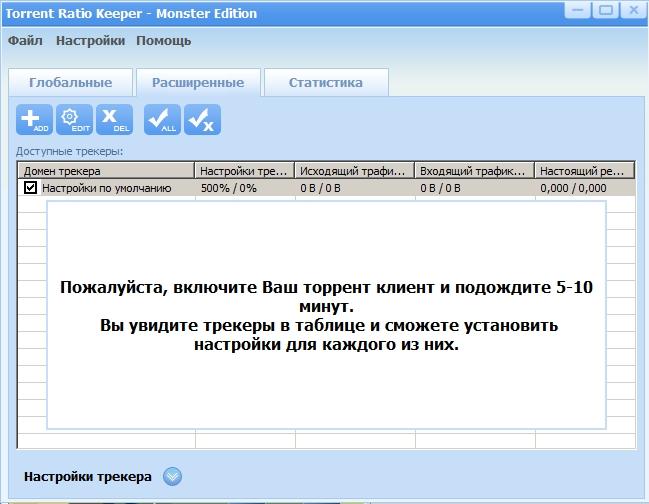Open the Файл menu
This screenshot has width=649, height=504.
[25, 41]
